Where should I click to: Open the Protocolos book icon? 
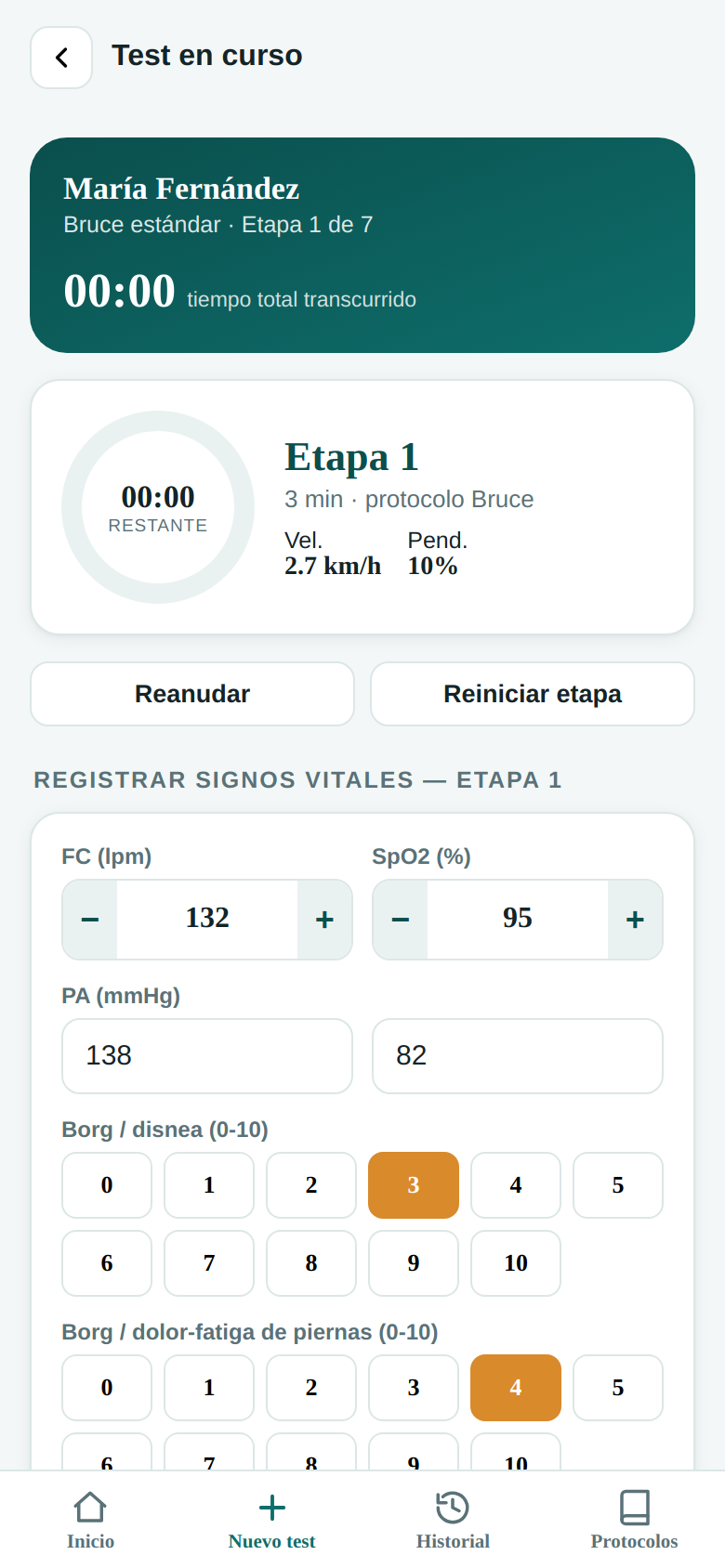[x=635, y=1507]
